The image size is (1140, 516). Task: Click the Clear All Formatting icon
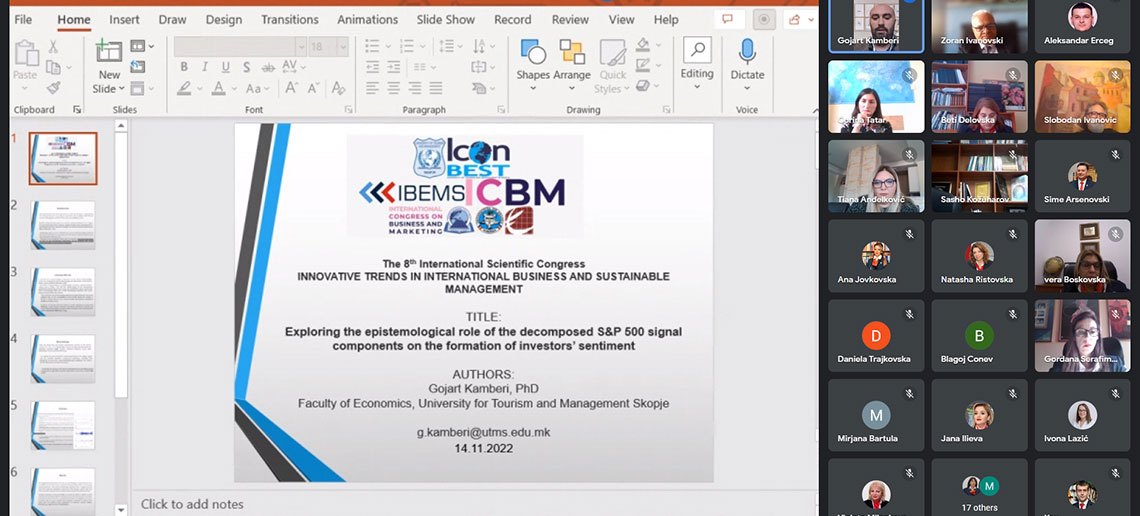(338, 88)
